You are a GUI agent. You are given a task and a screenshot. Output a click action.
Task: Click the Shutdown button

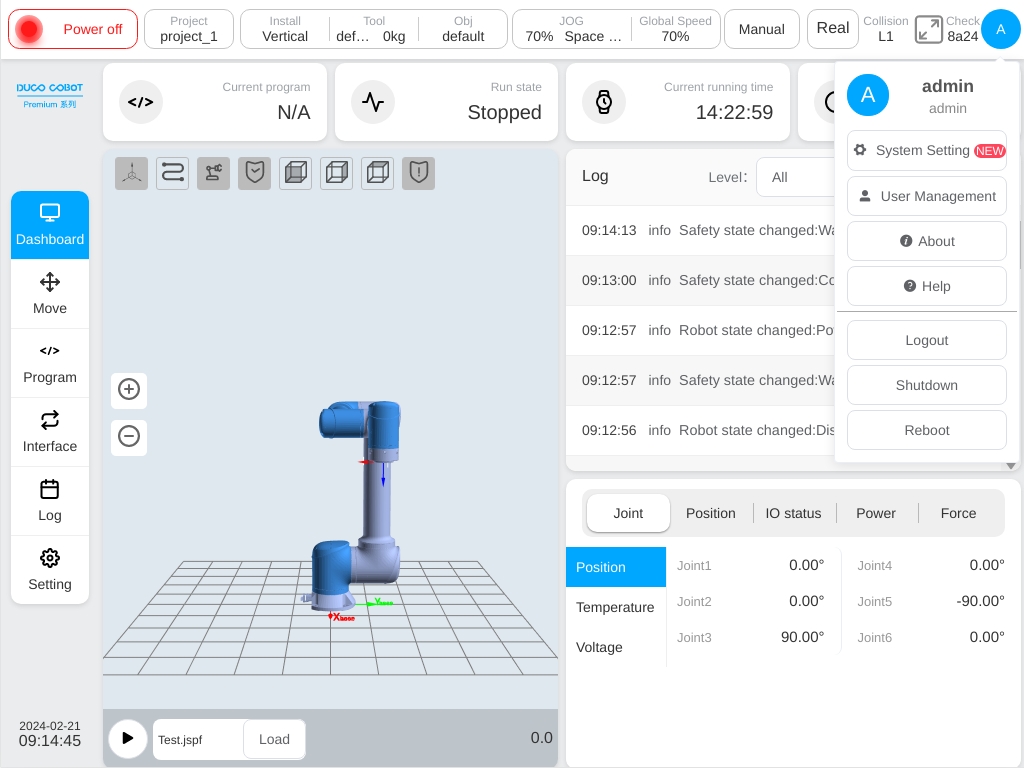click(x=927, y=385)
